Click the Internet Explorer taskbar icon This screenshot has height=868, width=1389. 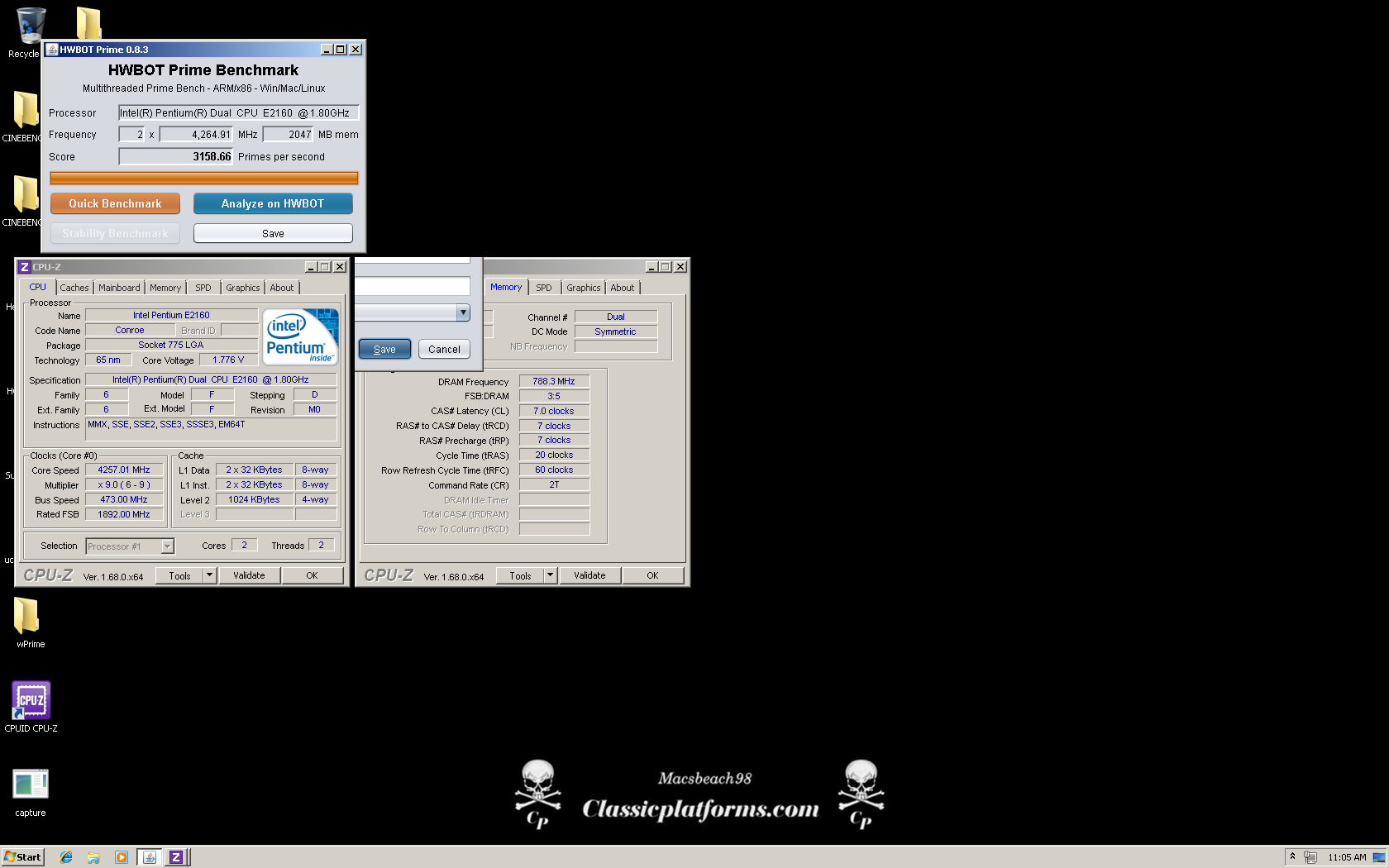[x=66, y=857]
